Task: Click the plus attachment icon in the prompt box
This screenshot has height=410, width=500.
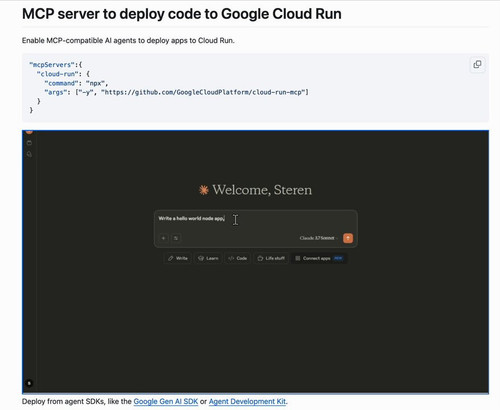Action: pyautogui.click(x=163, y=238)
